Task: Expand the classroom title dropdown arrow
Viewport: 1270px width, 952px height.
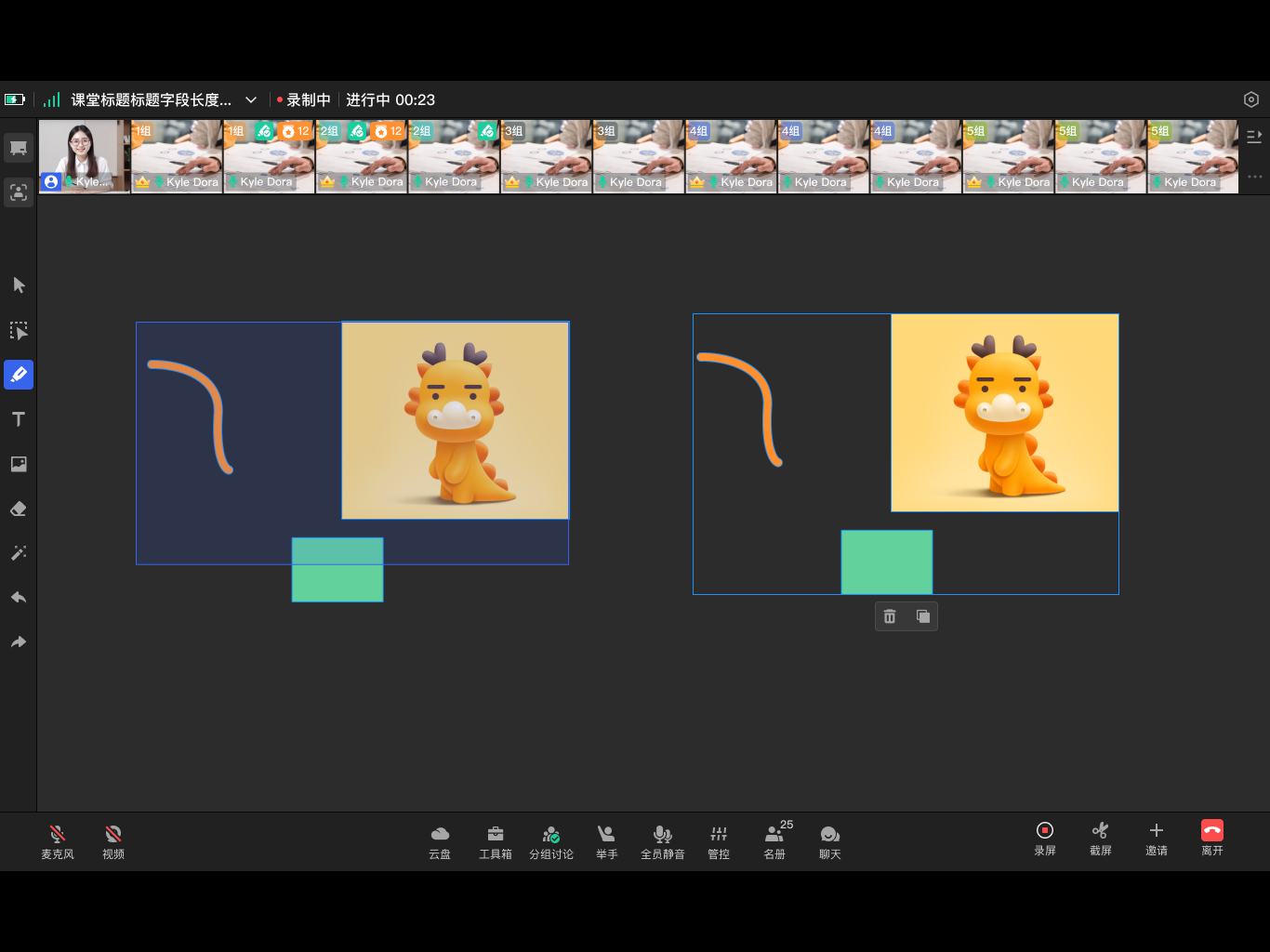Action: pos(251,99)
